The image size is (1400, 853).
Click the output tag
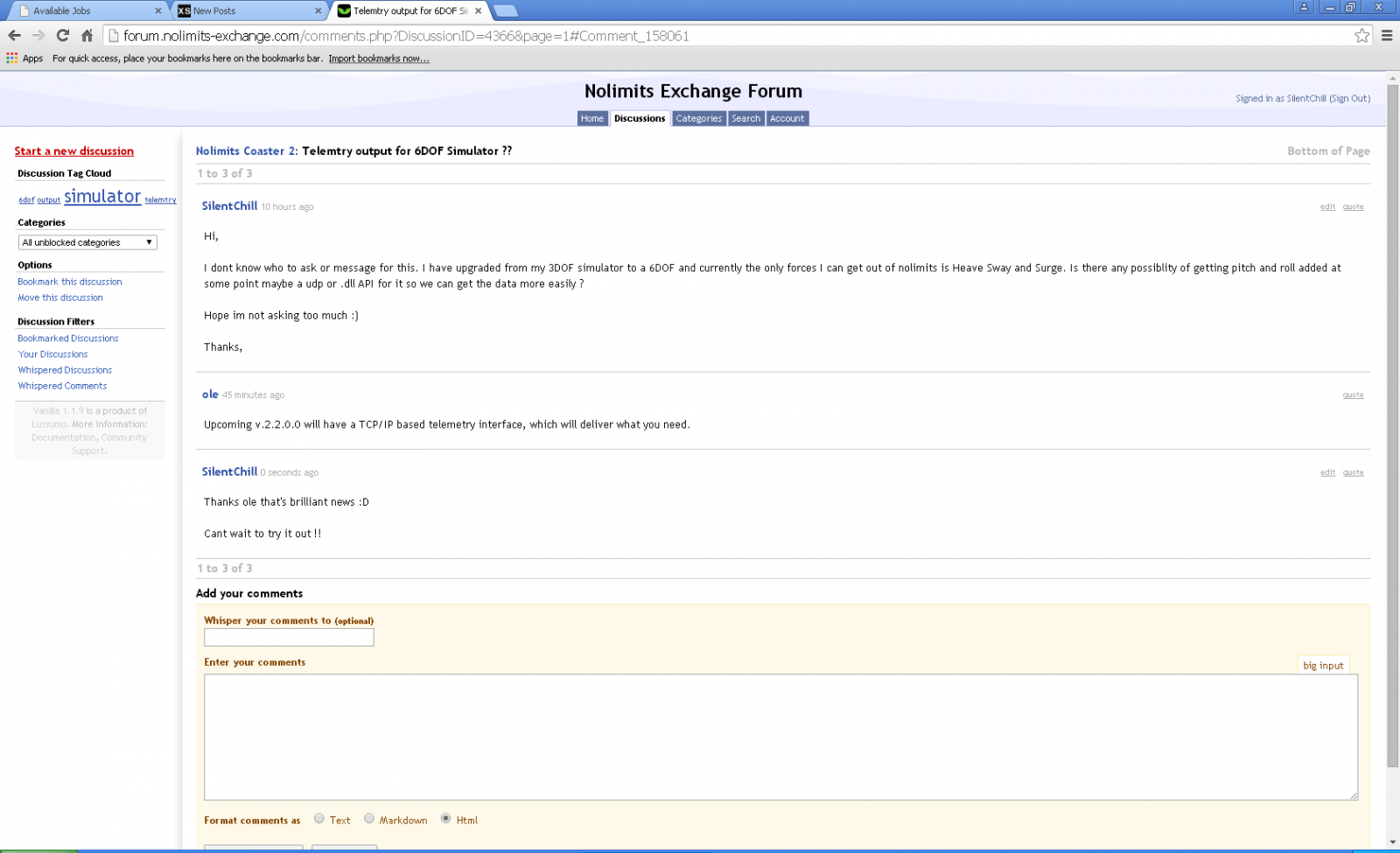click(x=49, y=200)
